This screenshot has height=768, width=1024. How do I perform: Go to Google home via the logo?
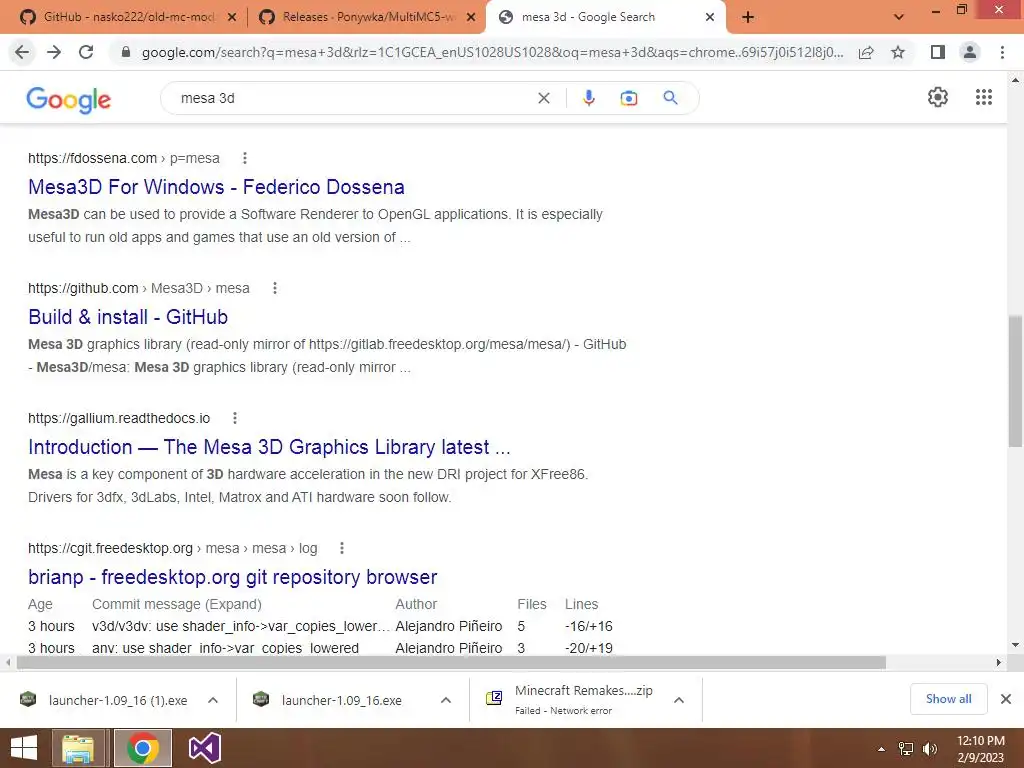(69, 99)
